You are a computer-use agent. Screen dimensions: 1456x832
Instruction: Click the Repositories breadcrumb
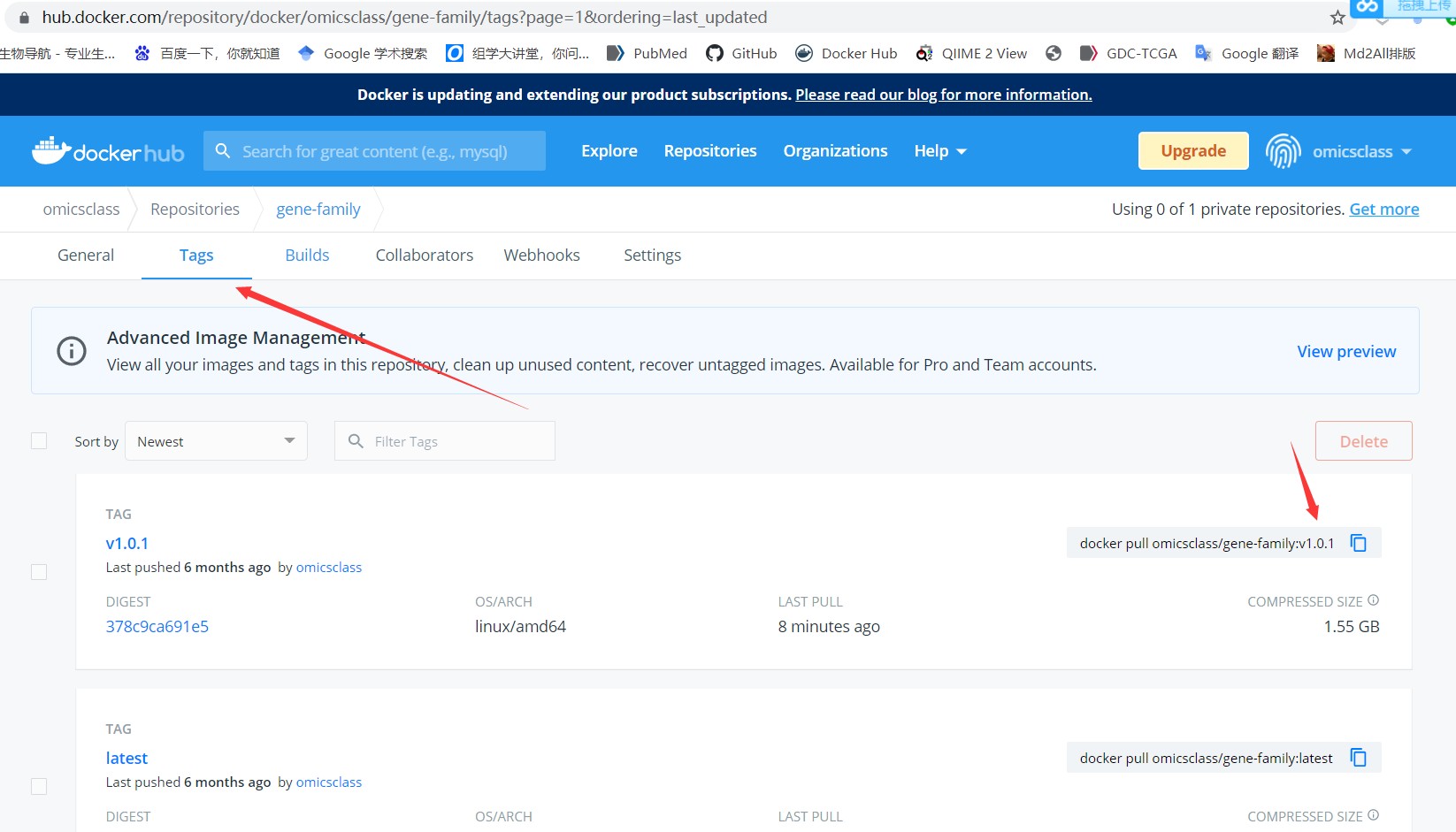(x=195, y=209)
